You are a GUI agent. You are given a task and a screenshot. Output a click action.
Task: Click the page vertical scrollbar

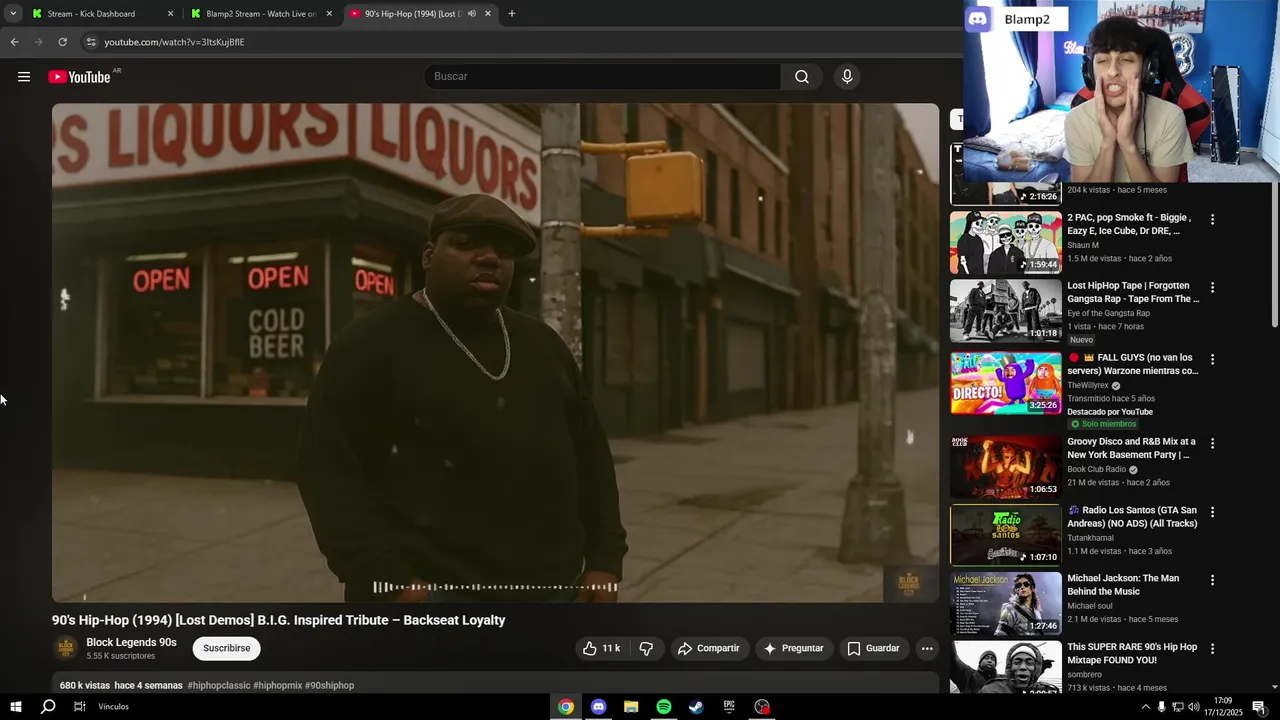pos(1274,255)
